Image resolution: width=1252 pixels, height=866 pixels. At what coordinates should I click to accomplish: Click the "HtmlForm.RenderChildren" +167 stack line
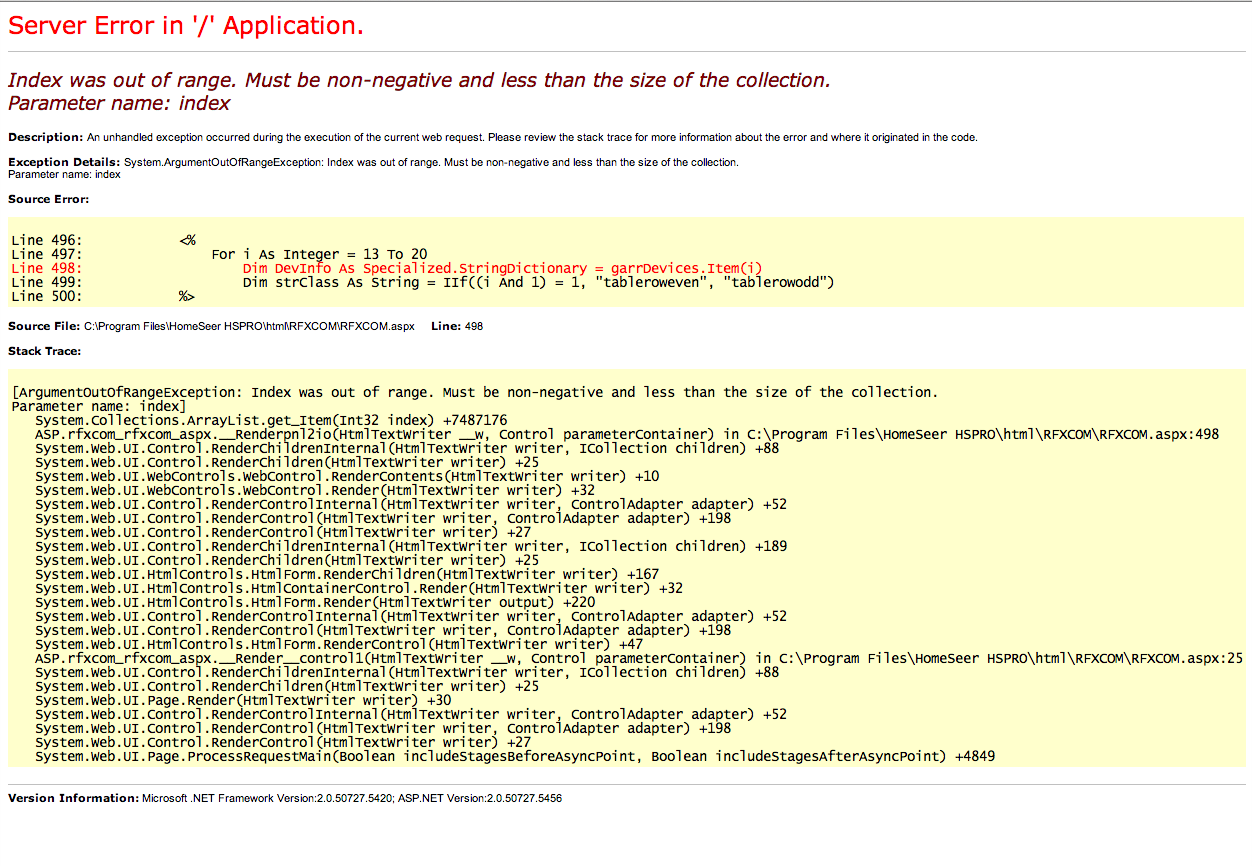(347, 574)
